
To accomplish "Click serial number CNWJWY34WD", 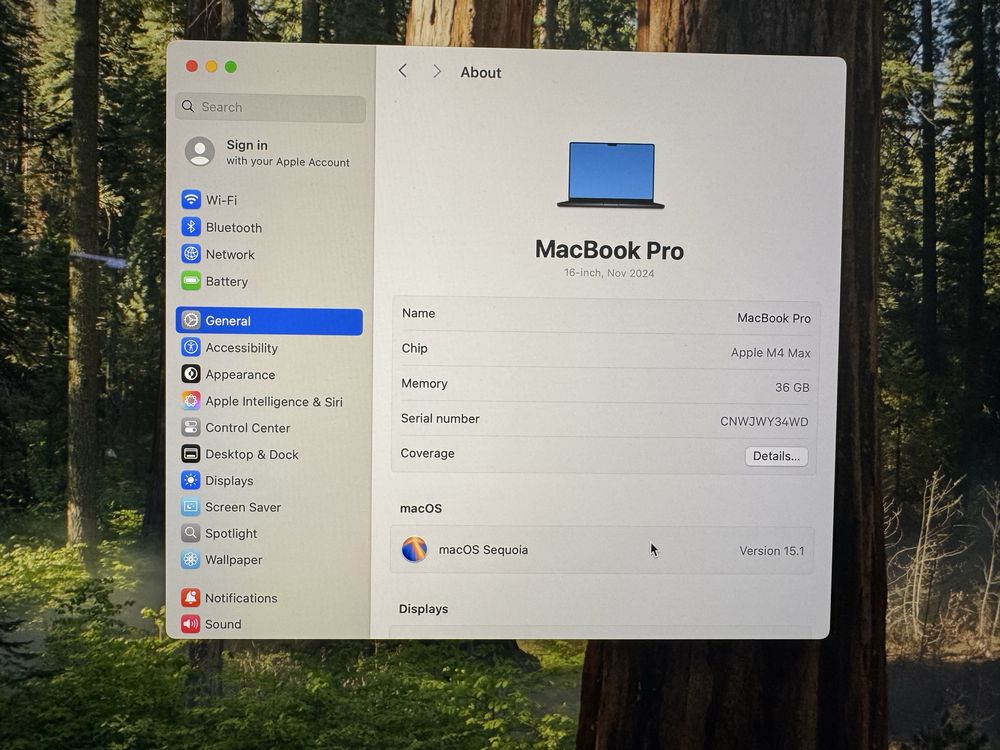I will click(x=764, y=422).
